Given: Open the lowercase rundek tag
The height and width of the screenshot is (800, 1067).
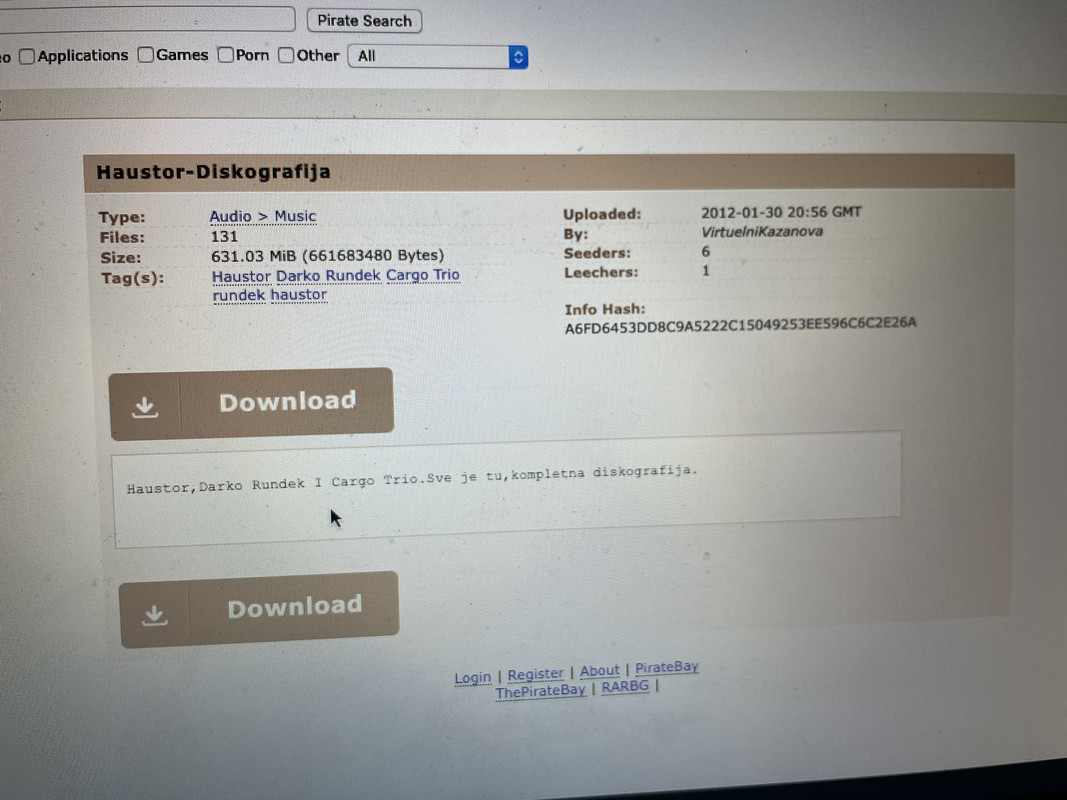Looking at the screenshot, I should [x=239, y=295].
